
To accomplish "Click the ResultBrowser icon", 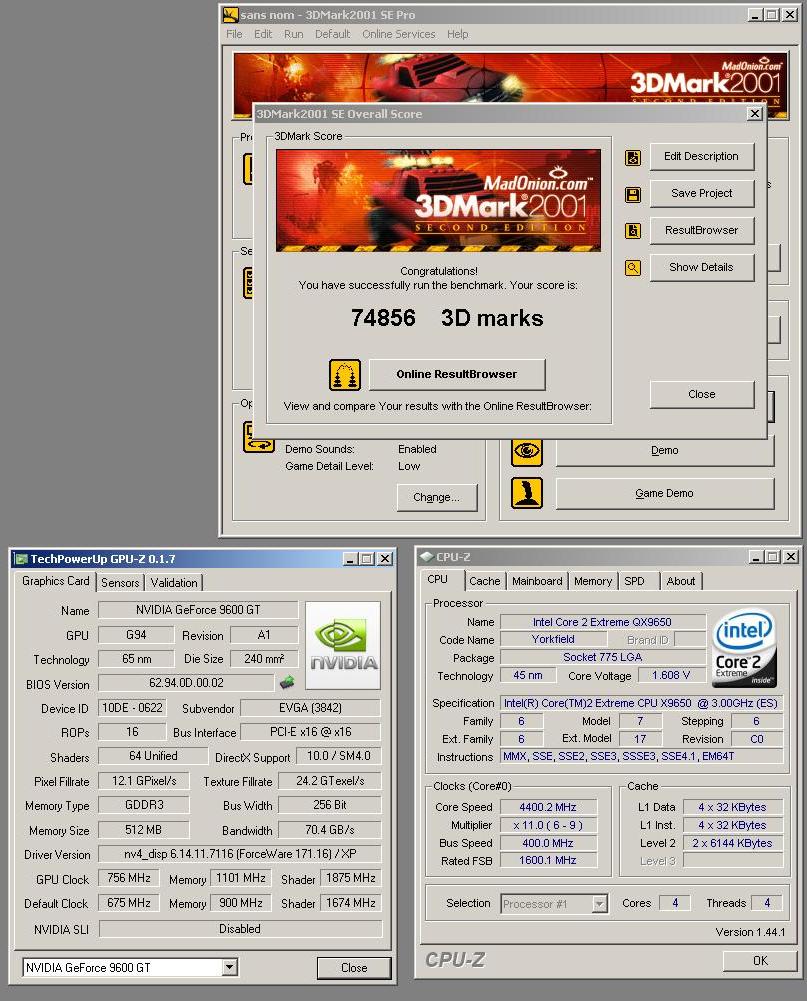I will click(x=633, y=230).
